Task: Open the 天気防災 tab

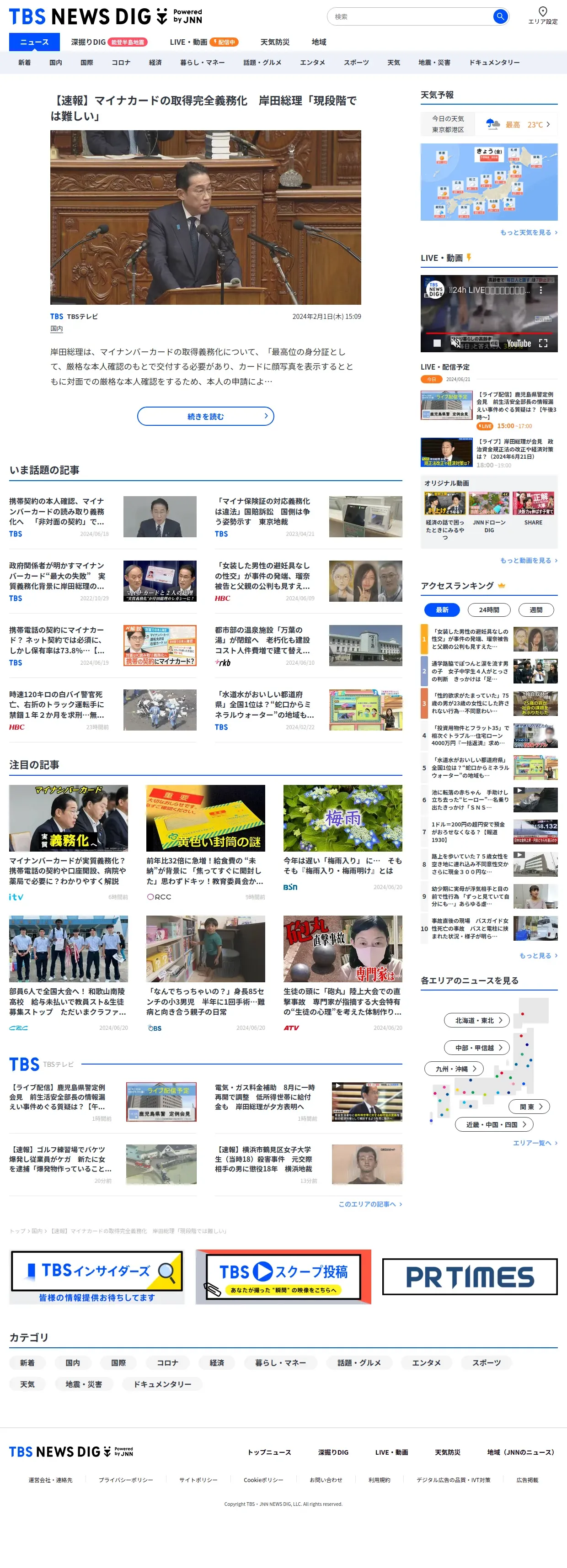Action: [275, 42]
